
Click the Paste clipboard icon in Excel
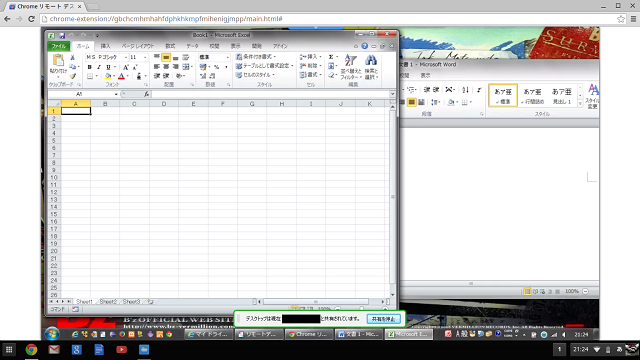point(58,60)
